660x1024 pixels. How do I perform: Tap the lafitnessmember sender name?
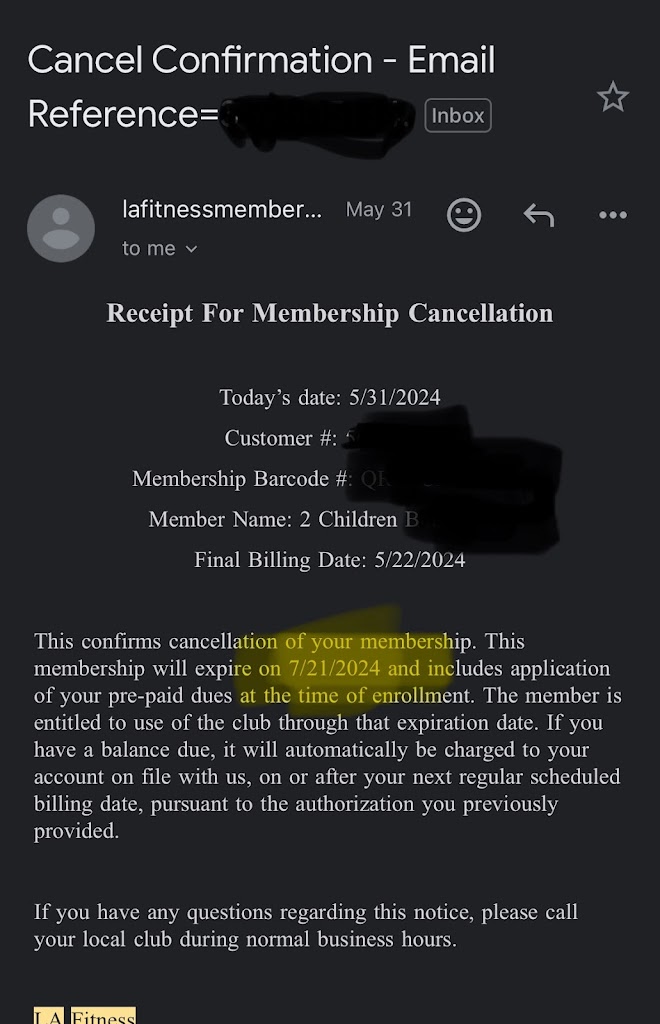[x=221, y=210]
